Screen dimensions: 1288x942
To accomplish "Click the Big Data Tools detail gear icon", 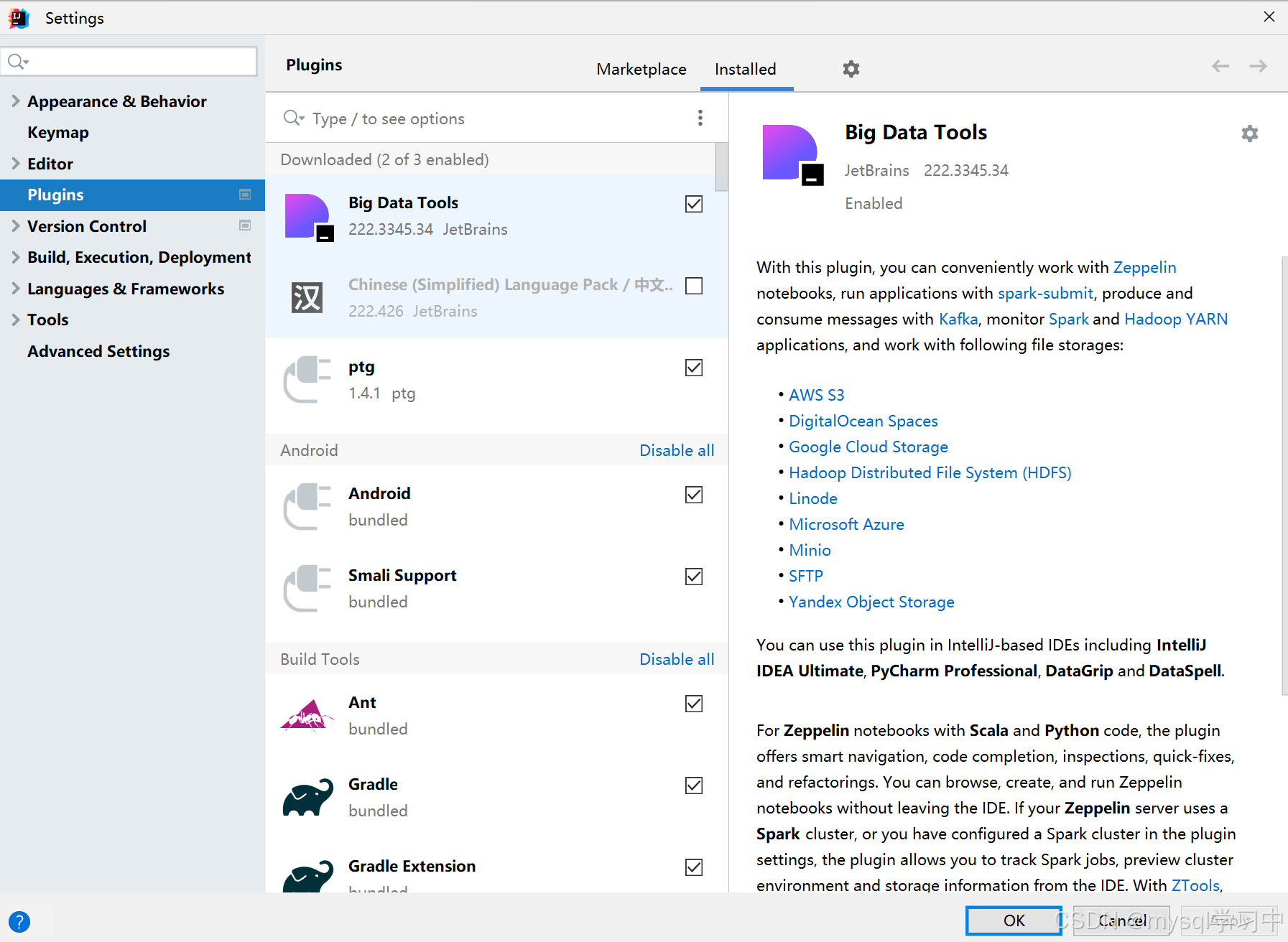I will 1249,134.
